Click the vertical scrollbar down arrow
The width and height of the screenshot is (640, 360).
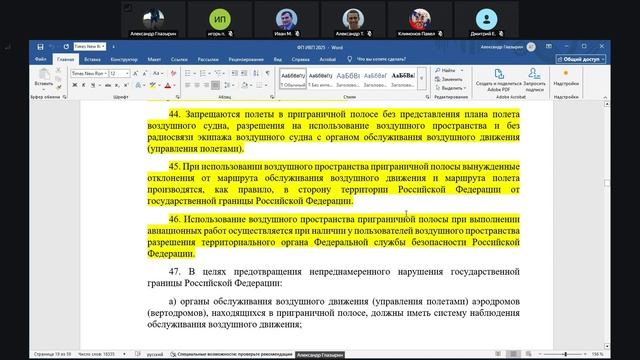tap(607, 346)
